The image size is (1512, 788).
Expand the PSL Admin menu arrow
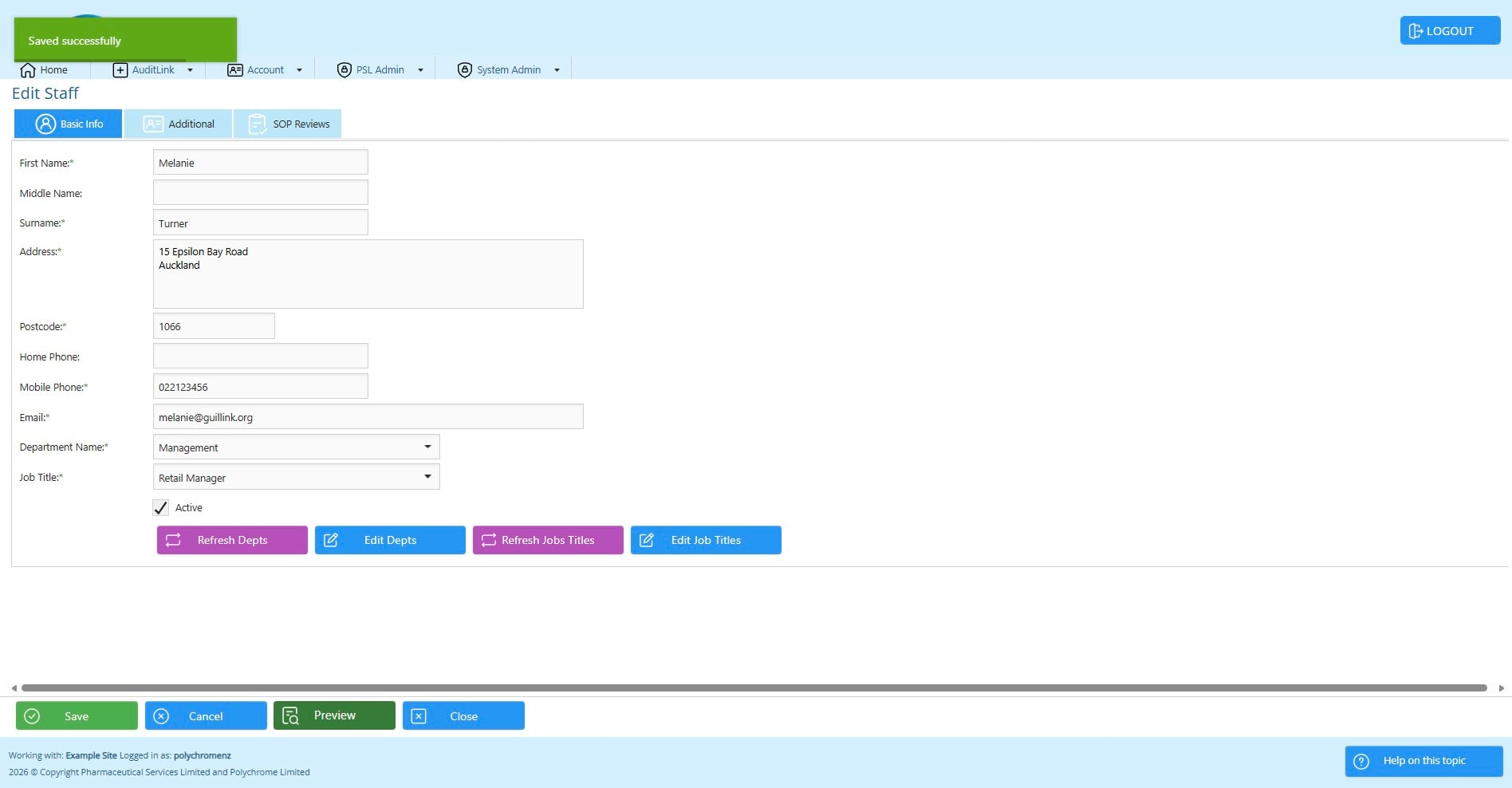click(x=420, y=70)
